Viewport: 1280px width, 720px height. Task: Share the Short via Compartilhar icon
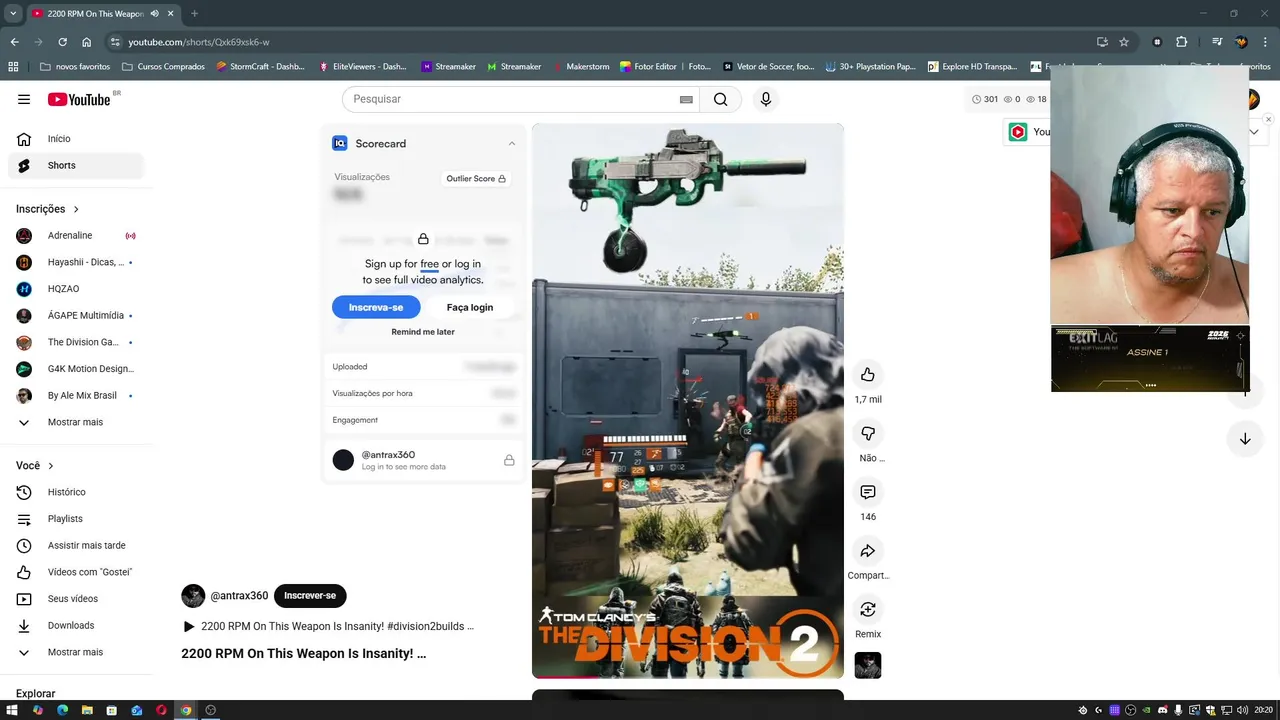tap(868, 551)
